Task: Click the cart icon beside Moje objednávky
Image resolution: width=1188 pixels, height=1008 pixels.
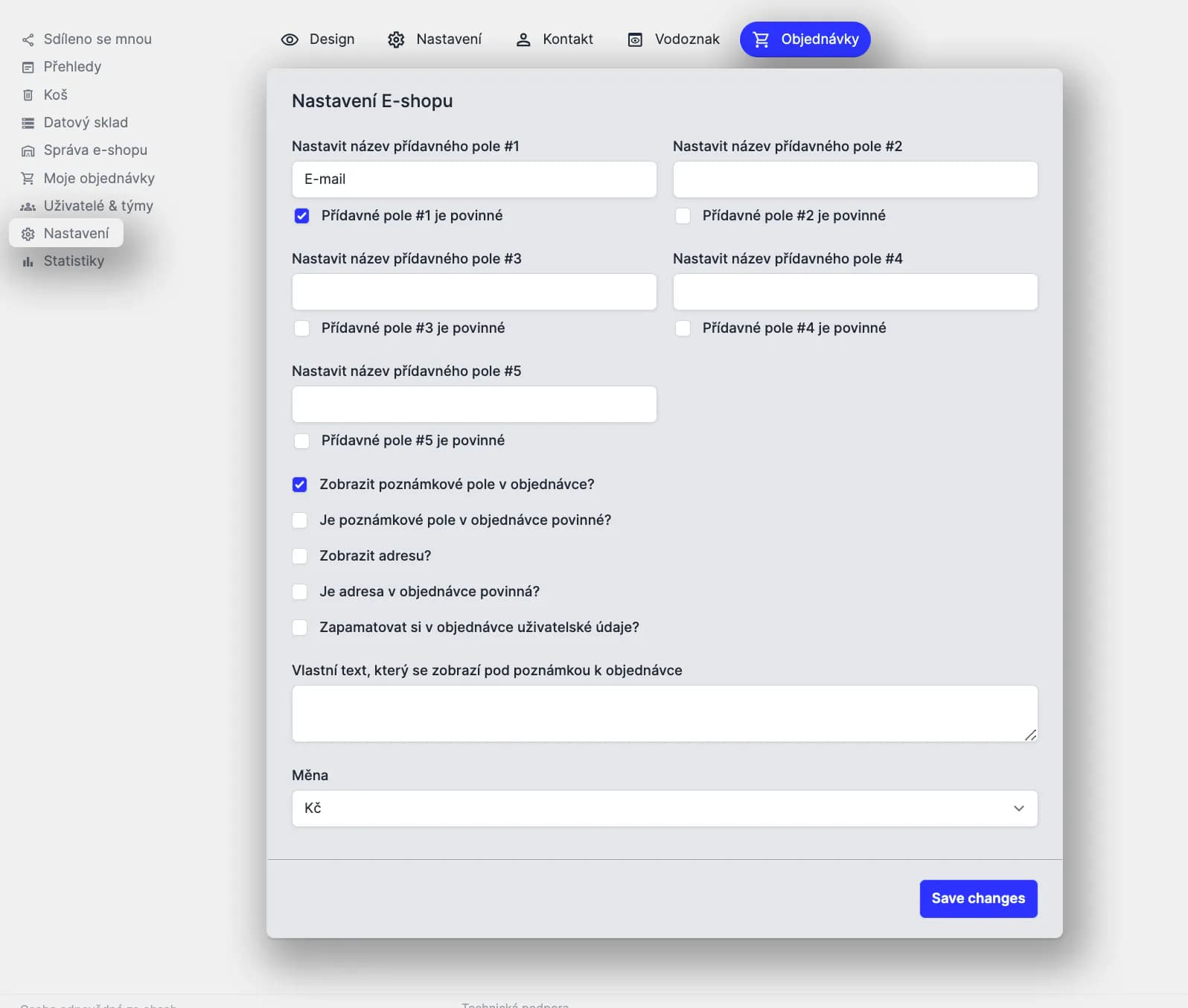Action: tap(28, 179)
